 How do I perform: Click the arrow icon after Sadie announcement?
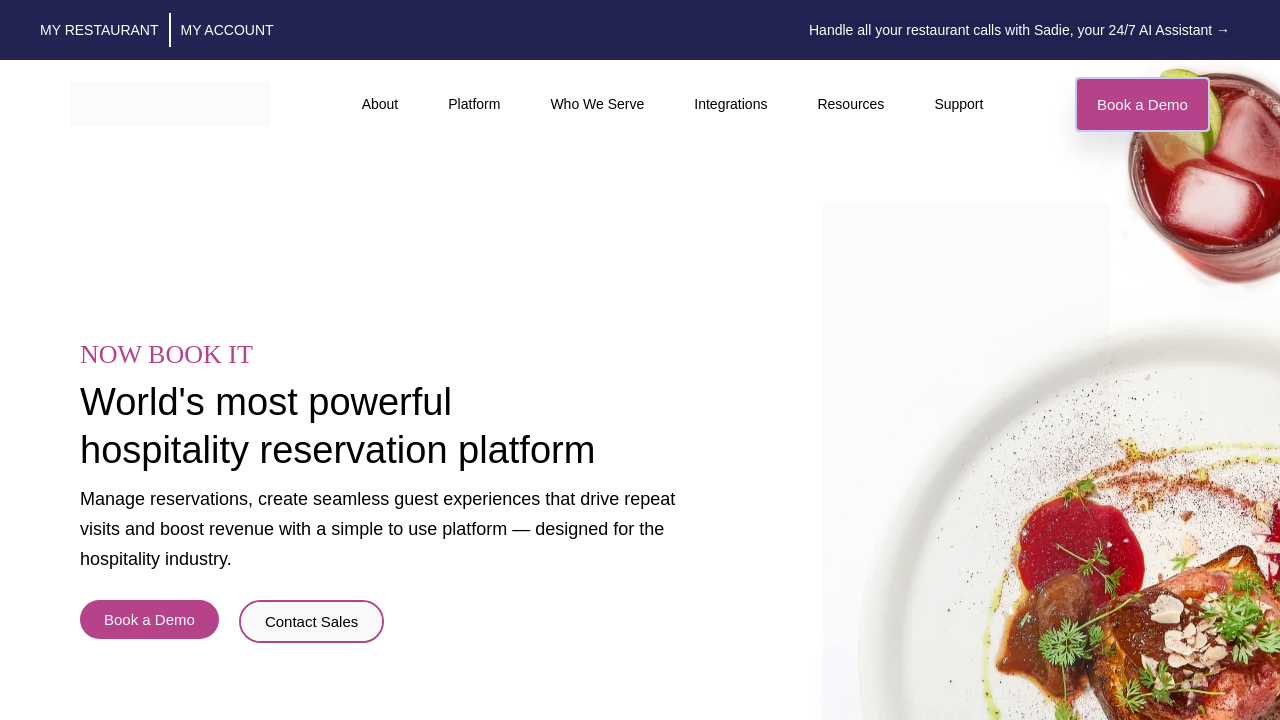coord(1222,30)
